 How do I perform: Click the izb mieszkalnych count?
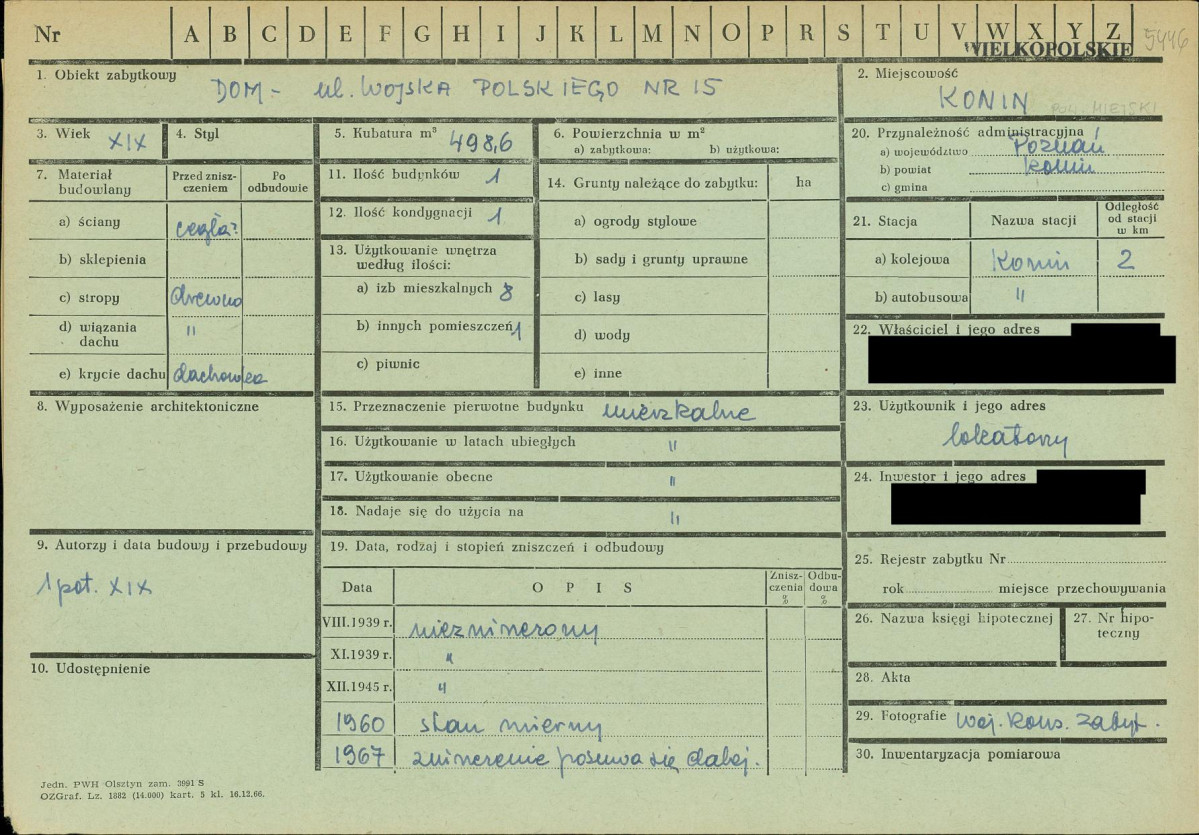click(x=505, y=291)
